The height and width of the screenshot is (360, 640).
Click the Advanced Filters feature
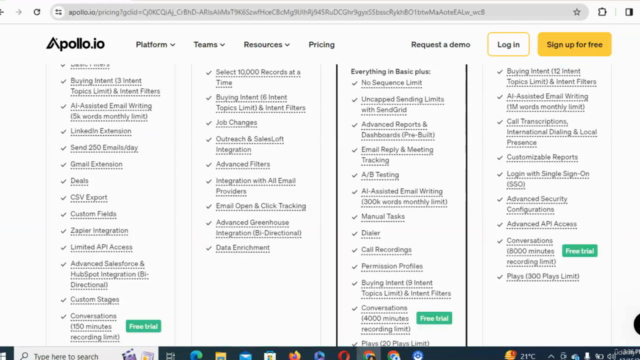243,164
